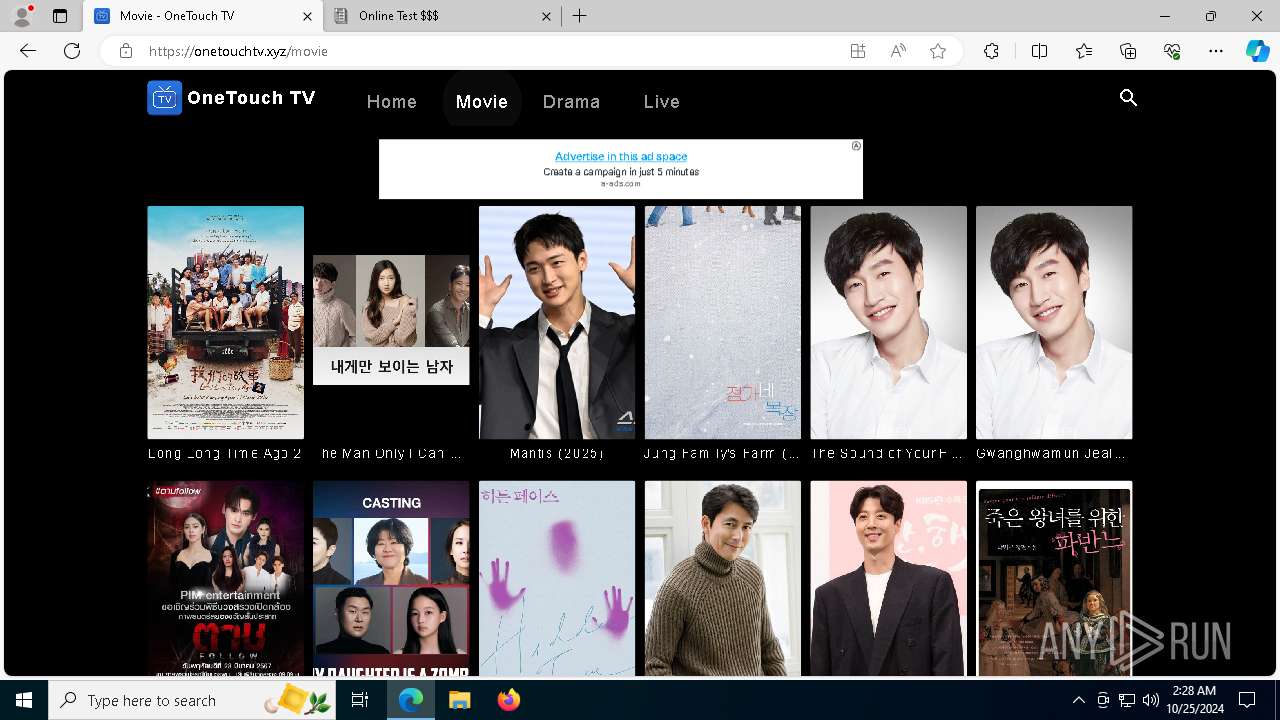Open the Extensions menu

(991, 51)
